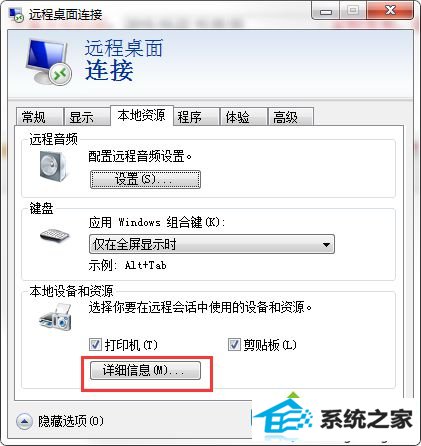The image size is (421, 446).
Task: Click the 详细信息(M)... button
Action: 145,371
